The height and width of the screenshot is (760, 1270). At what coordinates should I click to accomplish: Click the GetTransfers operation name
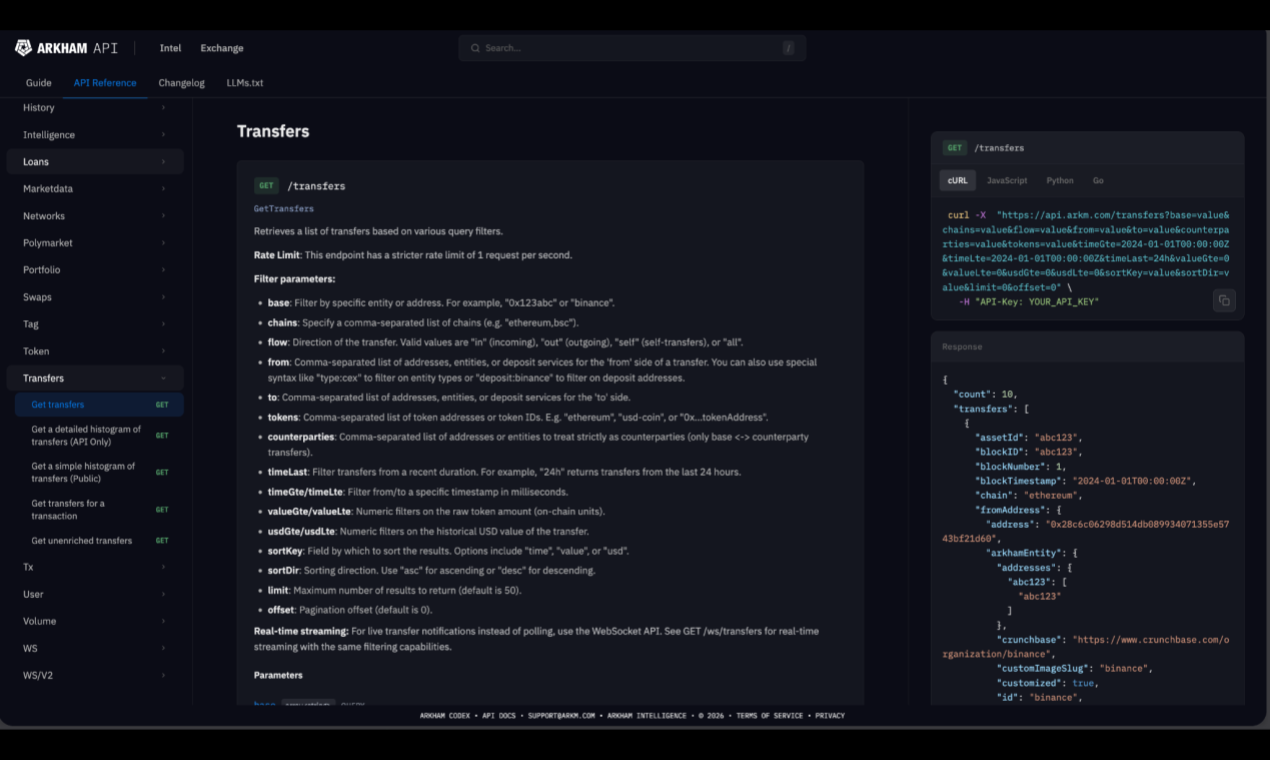284,209
